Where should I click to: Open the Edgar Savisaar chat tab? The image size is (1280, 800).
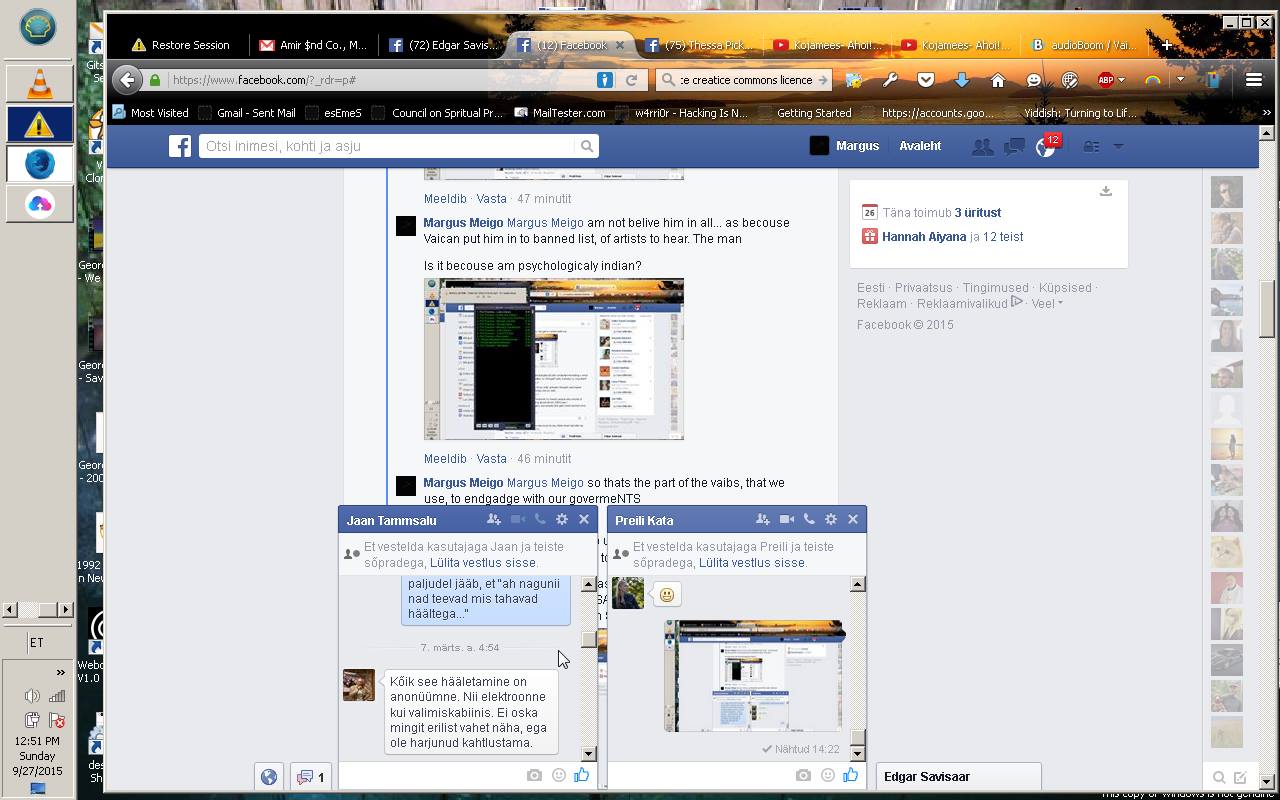click(x=958, y=777)
